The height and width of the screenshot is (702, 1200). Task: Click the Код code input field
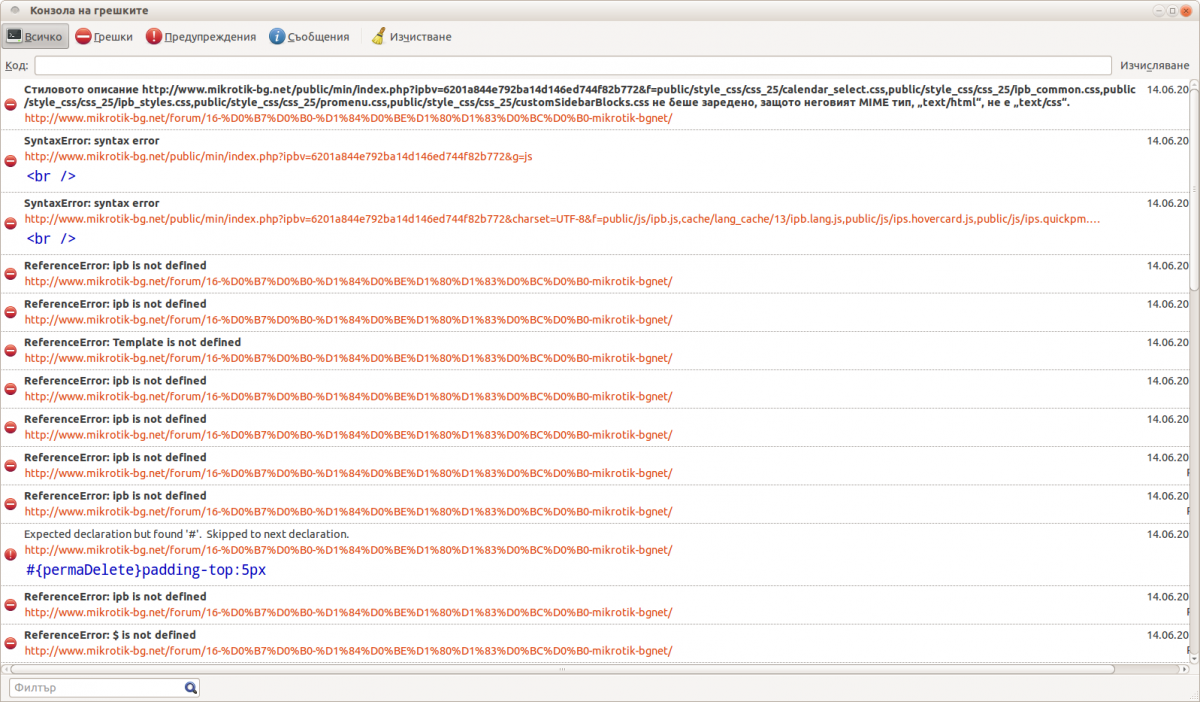572,66
